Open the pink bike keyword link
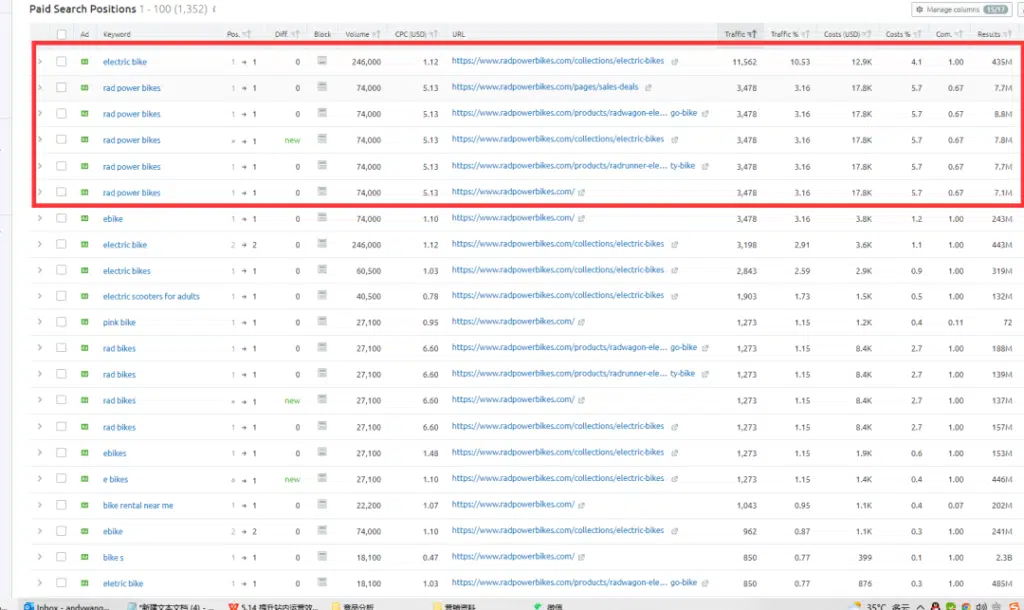The image size is (1024, 610). 119,323
